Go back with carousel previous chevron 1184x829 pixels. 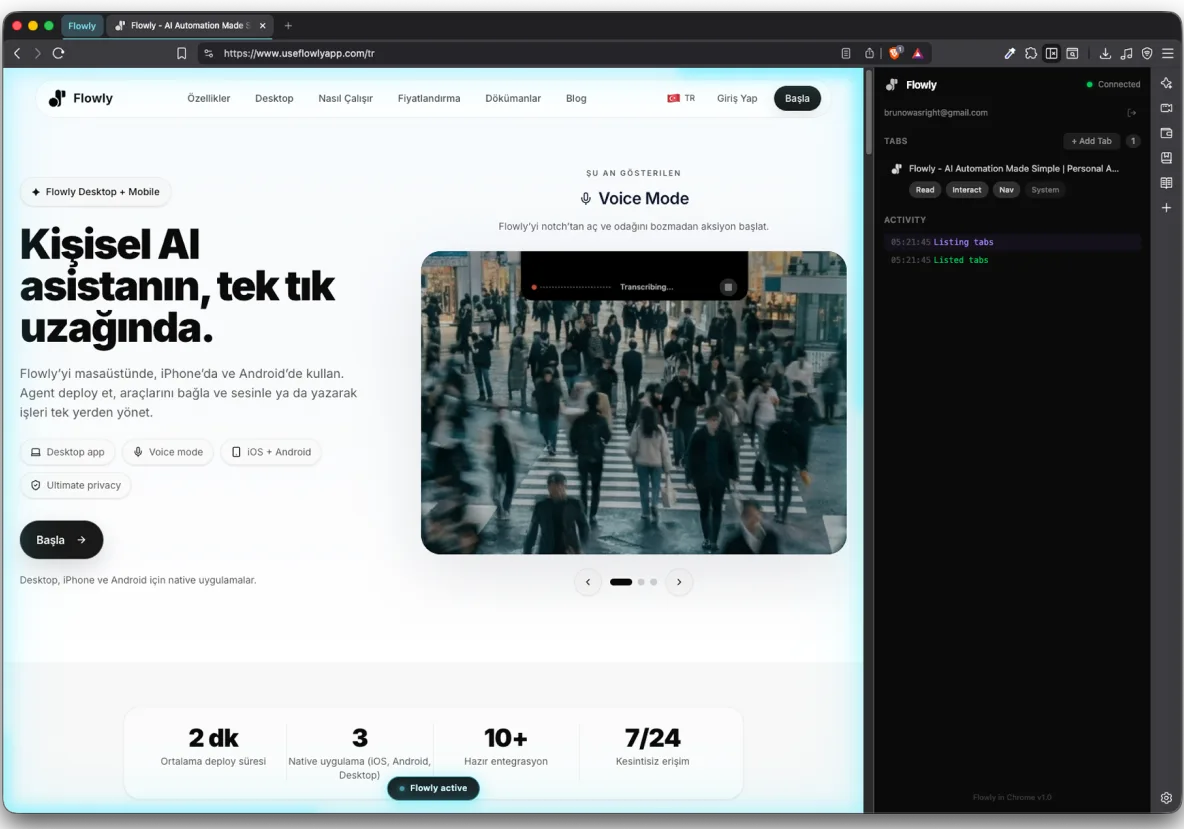587,582
